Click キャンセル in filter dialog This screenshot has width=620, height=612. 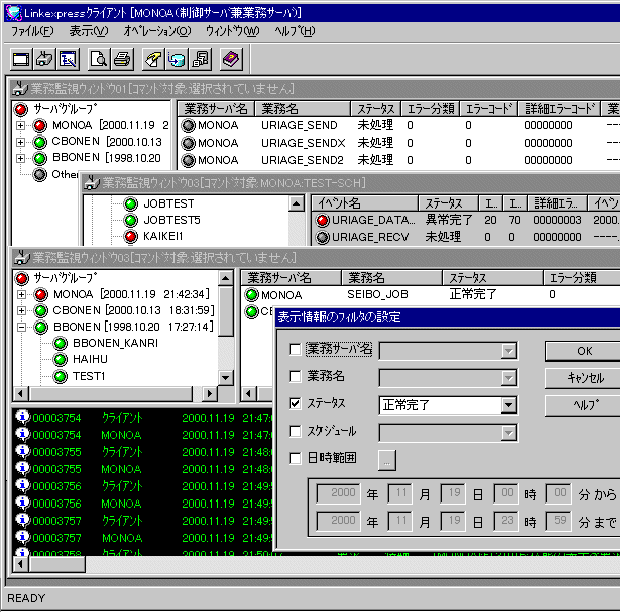coord(584,378)
